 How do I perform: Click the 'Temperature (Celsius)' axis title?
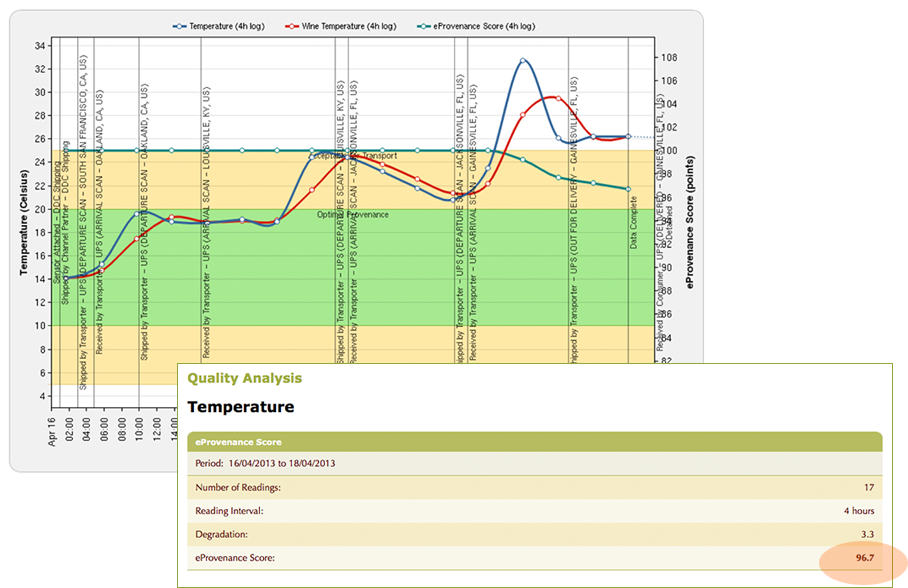pos(24,222)
